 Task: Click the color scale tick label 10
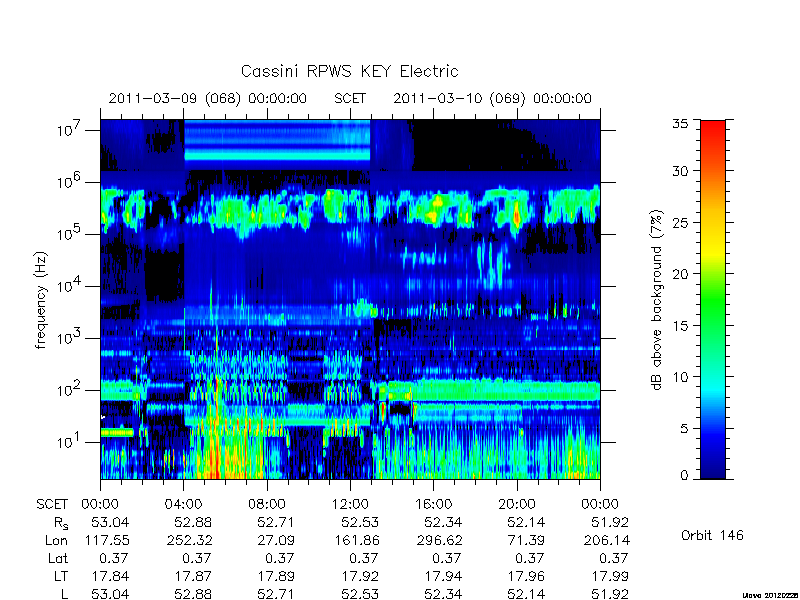coord(680,377)
